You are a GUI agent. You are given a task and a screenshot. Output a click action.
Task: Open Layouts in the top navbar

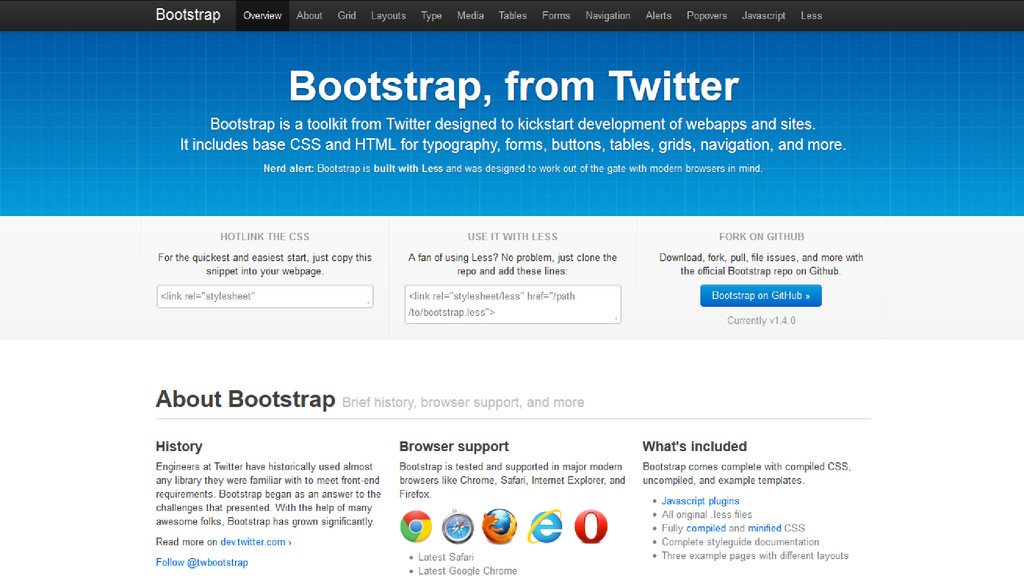[x=389, y=16]
